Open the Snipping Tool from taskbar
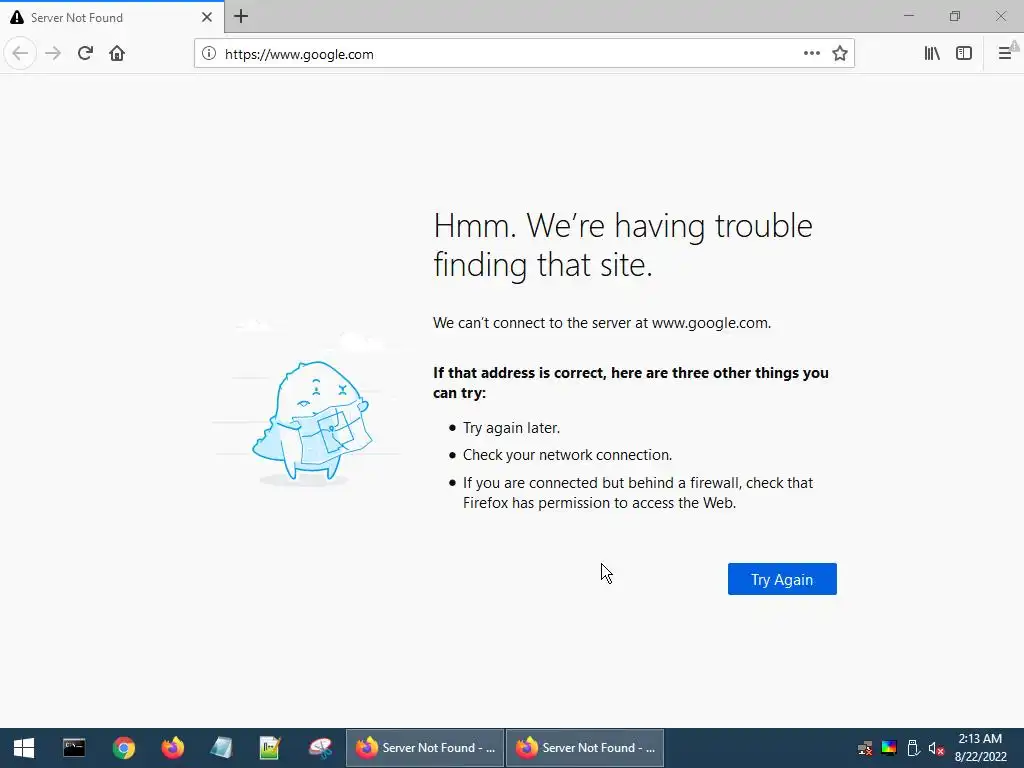The height and width of the screenshot is (768, 1024). (320, 748)
